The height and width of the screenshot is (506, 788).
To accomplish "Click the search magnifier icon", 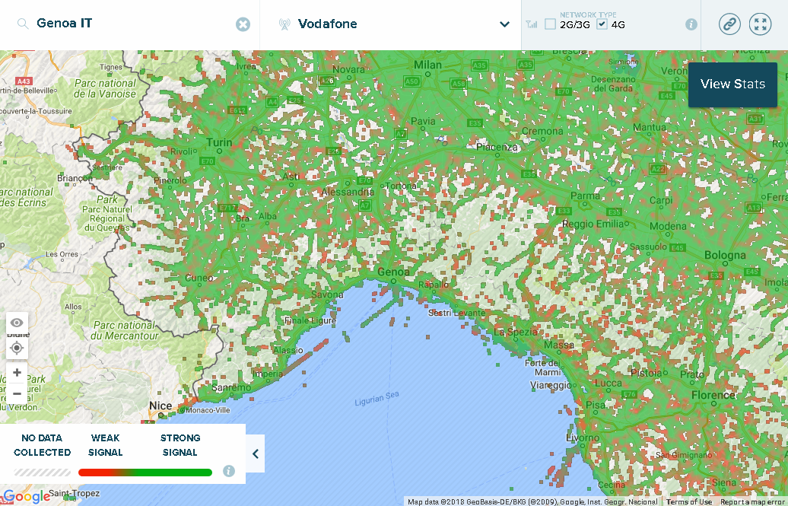I will coord(23,24).
